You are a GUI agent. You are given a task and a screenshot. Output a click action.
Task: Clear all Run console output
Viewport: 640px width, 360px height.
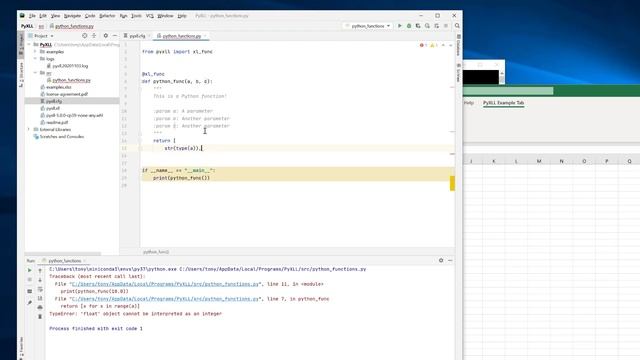[40, 317]
